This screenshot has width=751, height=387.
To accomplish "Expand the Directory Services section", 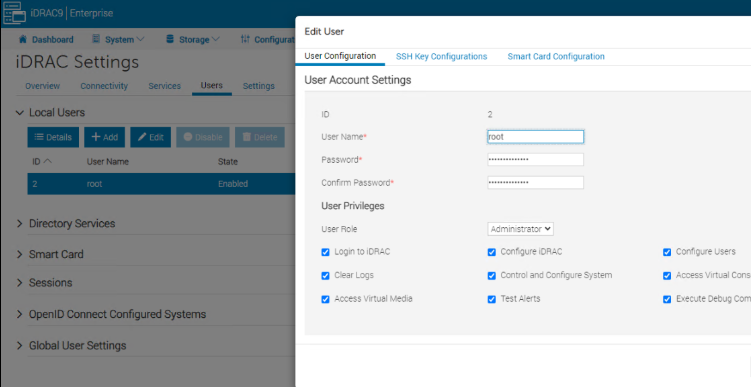I will [x=20, y=224].
